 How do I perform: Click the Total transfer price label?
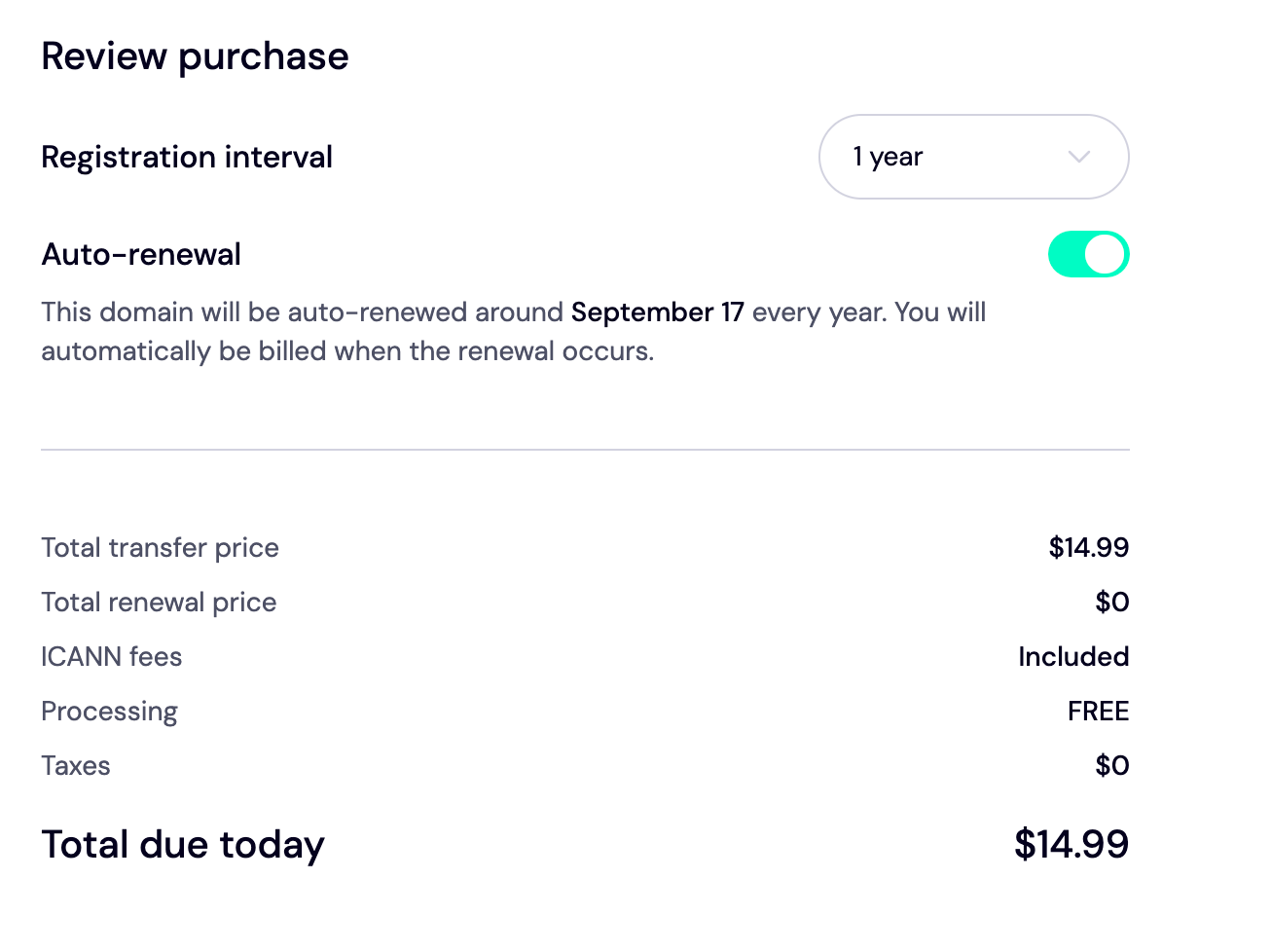click(160, 548)
